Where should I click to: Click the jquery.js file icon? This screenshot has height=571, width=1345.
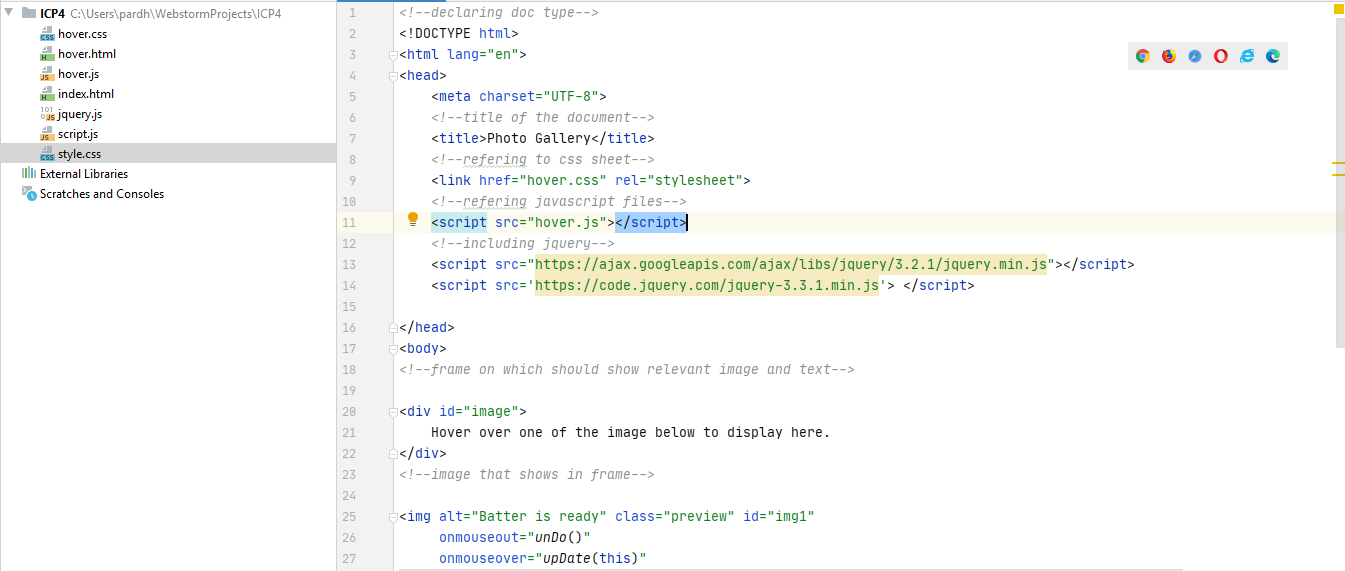pos(47,114)
